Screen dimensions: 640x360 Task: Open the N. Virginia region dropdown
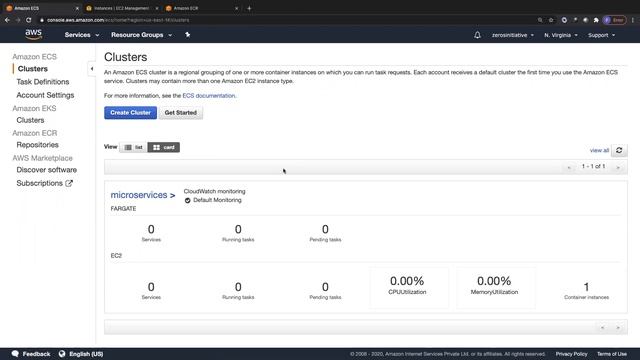pos(561,35)
